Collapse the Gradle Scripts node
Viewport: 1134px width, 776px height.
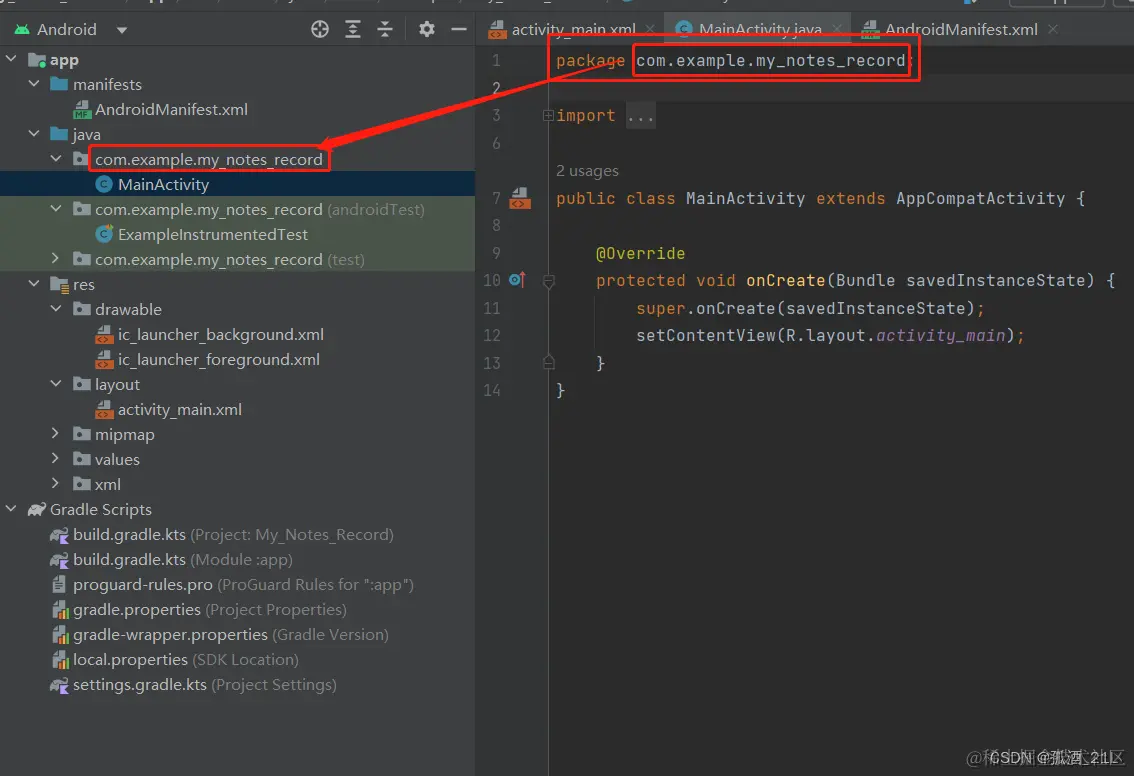point(11,509)
